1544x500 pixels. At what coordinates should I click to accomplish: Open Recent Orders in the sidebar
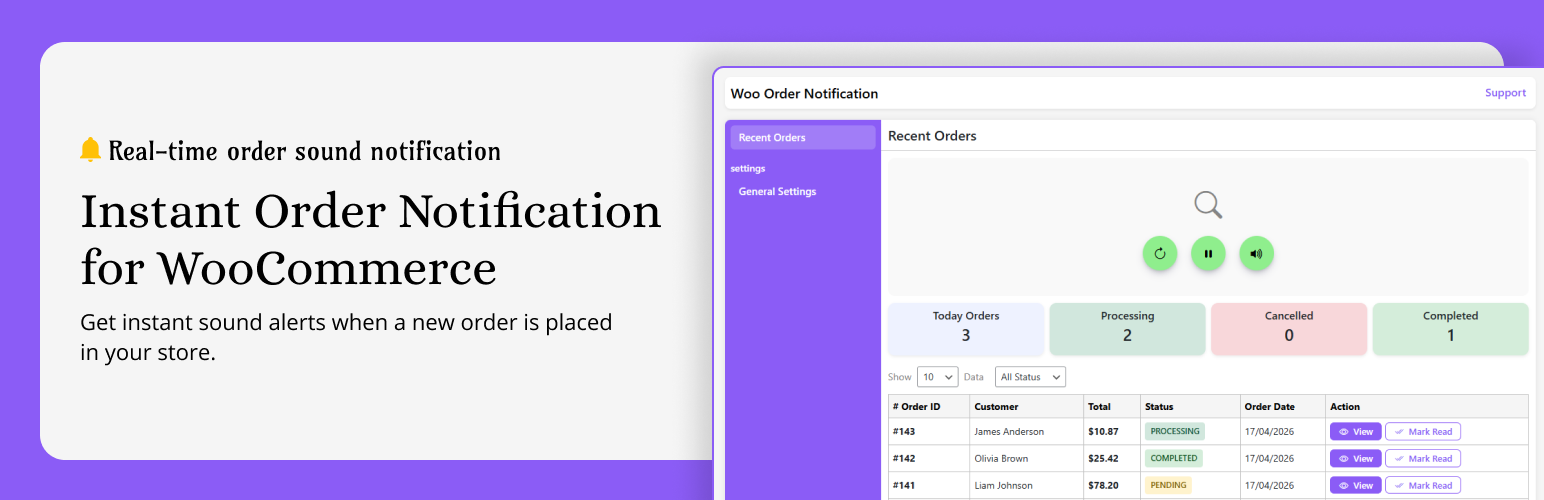803,138
